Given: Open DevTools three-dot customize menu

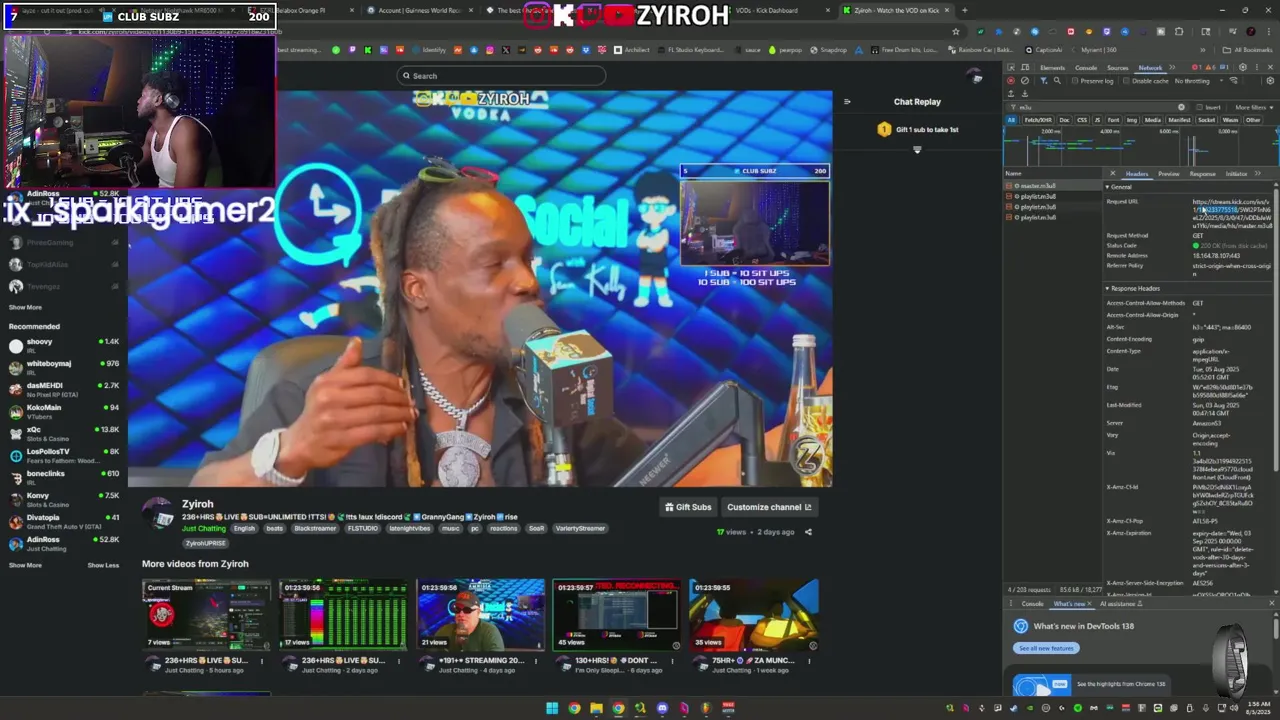Looking at the screenshot, I should pyautogui.click(x=1257, y=68).
